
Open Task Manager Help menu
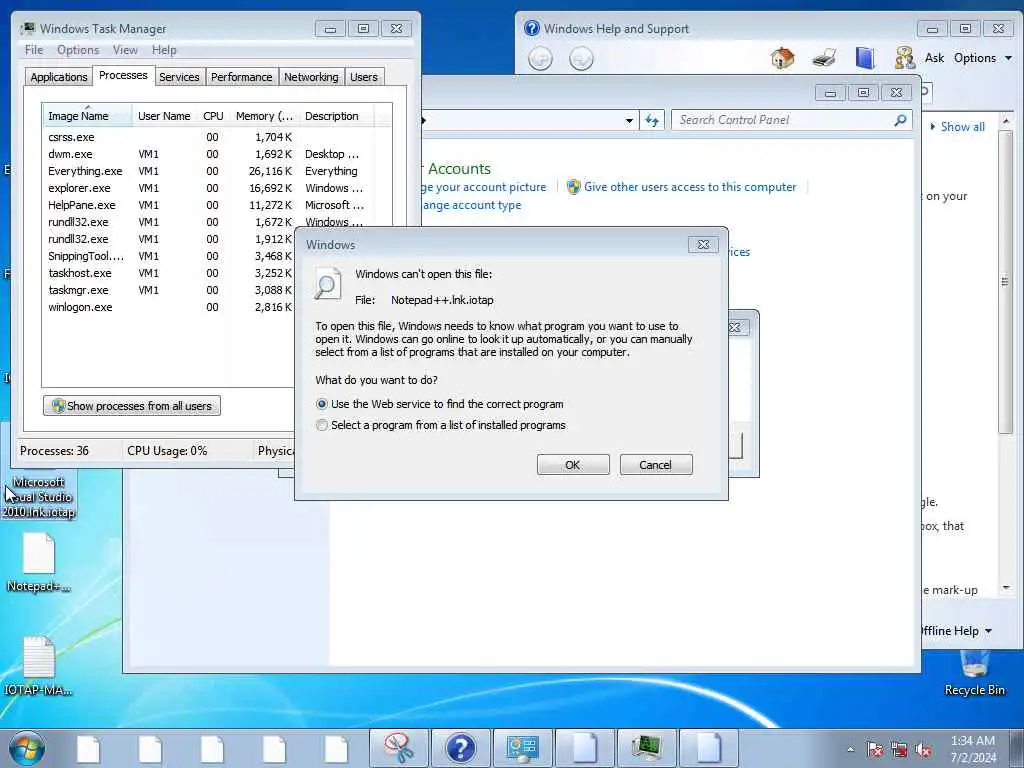(164, 50)
